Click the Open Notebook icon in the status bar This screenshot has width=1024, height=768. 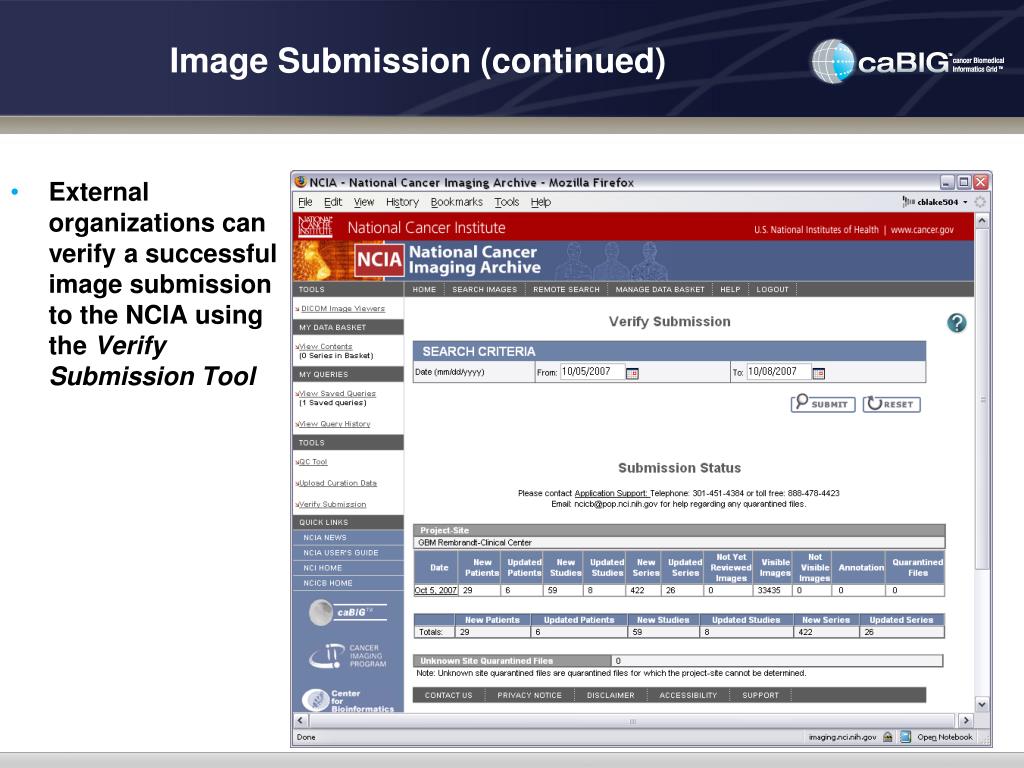(905, 737)
